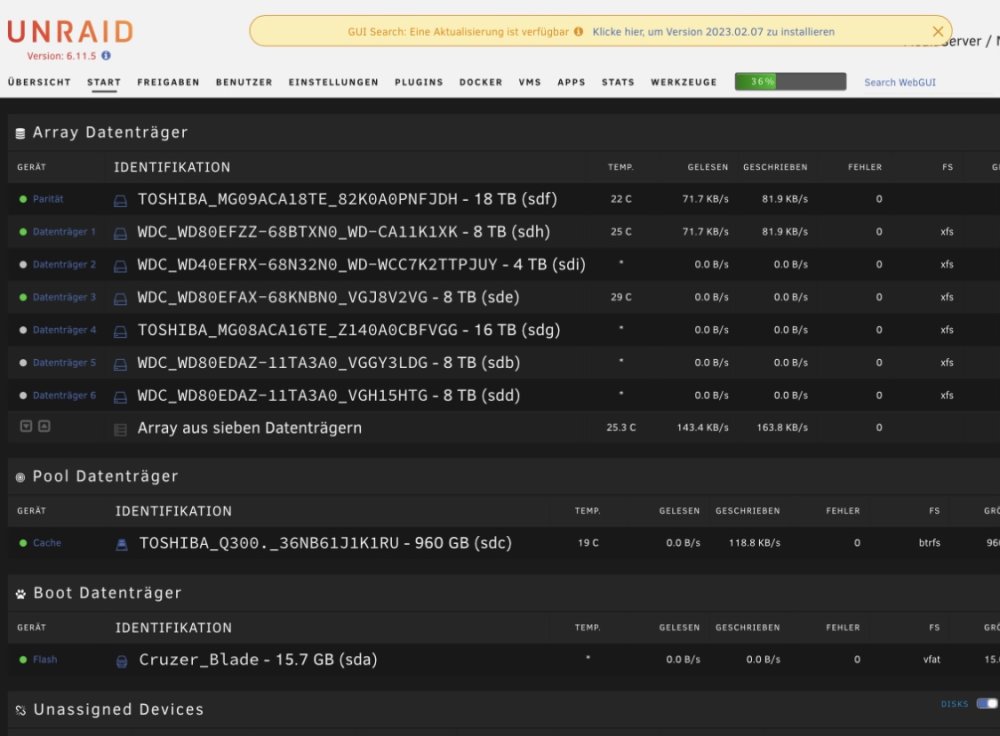Click disk icon next to TOSHIBA_MG08ACA16TE
Screen dimensions: 1000x736
(120, 332)
